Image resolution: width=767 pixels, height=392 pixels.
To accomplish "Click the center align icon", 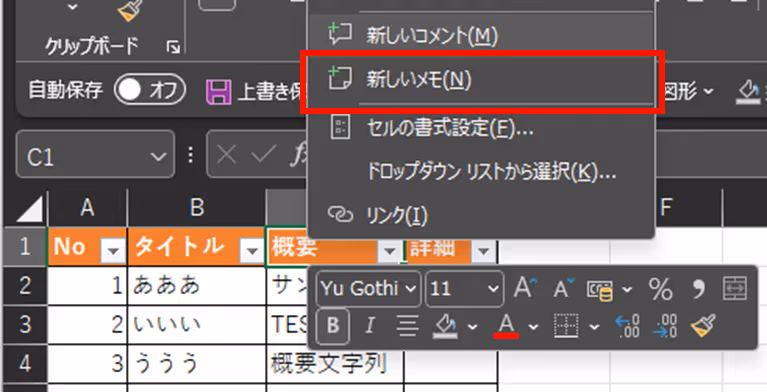I will pyautogui.click(x=407, y=325).
